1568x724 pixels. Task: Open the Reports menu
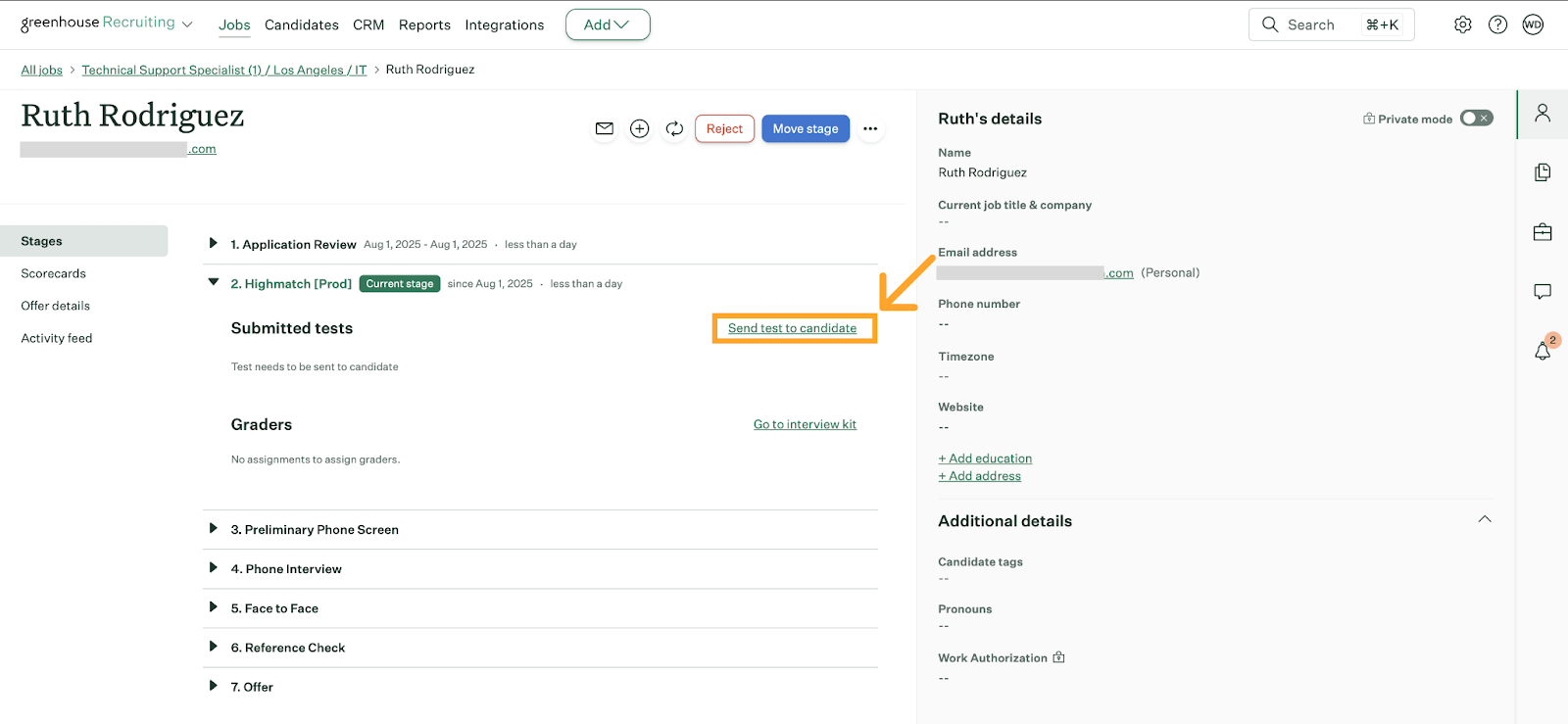click(x=424, y=24)
